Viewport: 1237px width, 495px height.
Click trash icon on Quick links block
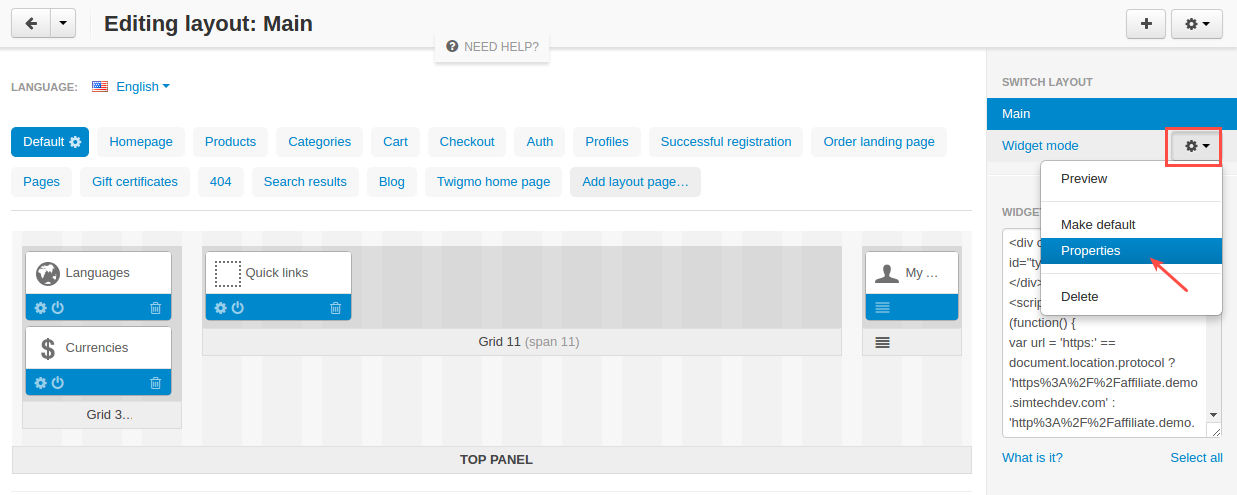(x=335, y=308)
